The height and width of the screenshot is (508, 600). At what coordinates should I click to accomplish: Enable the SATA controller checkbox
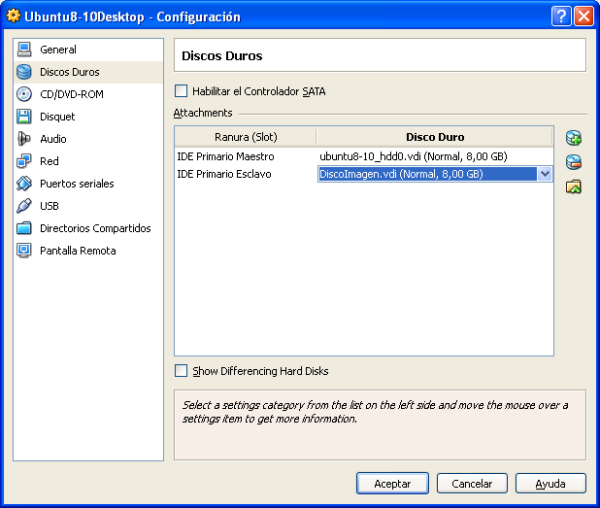coord(181,91)
